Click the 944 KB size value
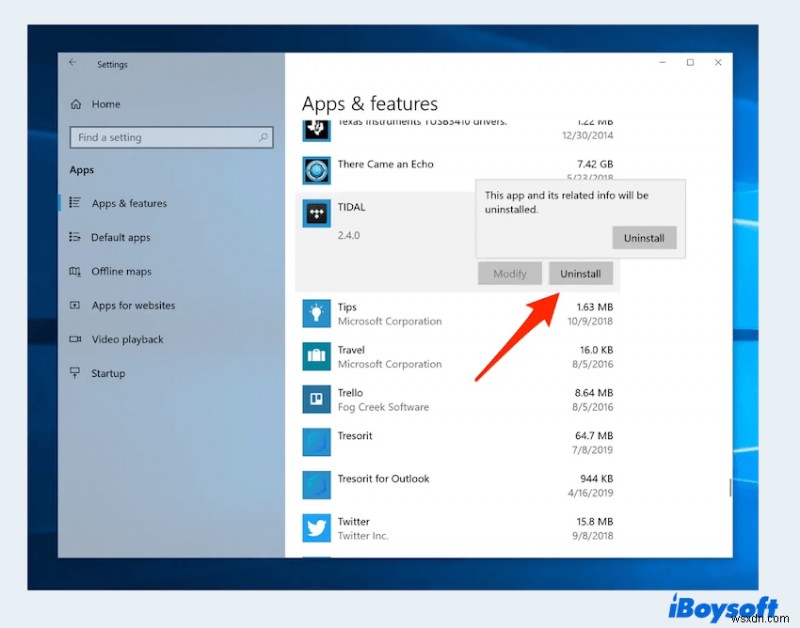800x628 pixels. click(596, 479)
